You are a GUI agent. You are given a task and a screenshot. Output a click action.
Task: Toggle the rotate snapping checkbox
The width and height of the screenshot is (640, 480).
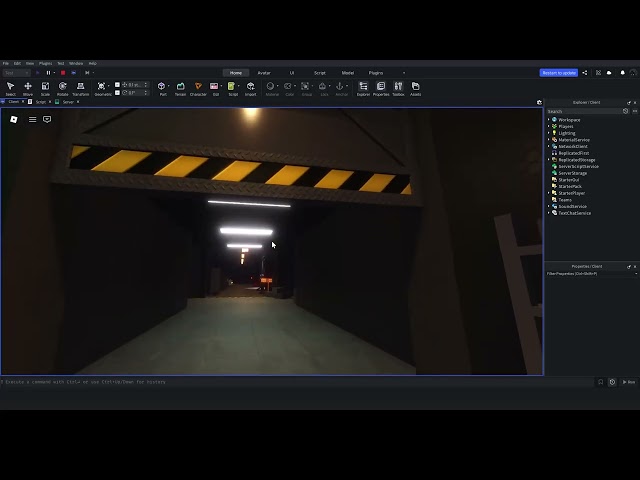click(x=117, y=93)
